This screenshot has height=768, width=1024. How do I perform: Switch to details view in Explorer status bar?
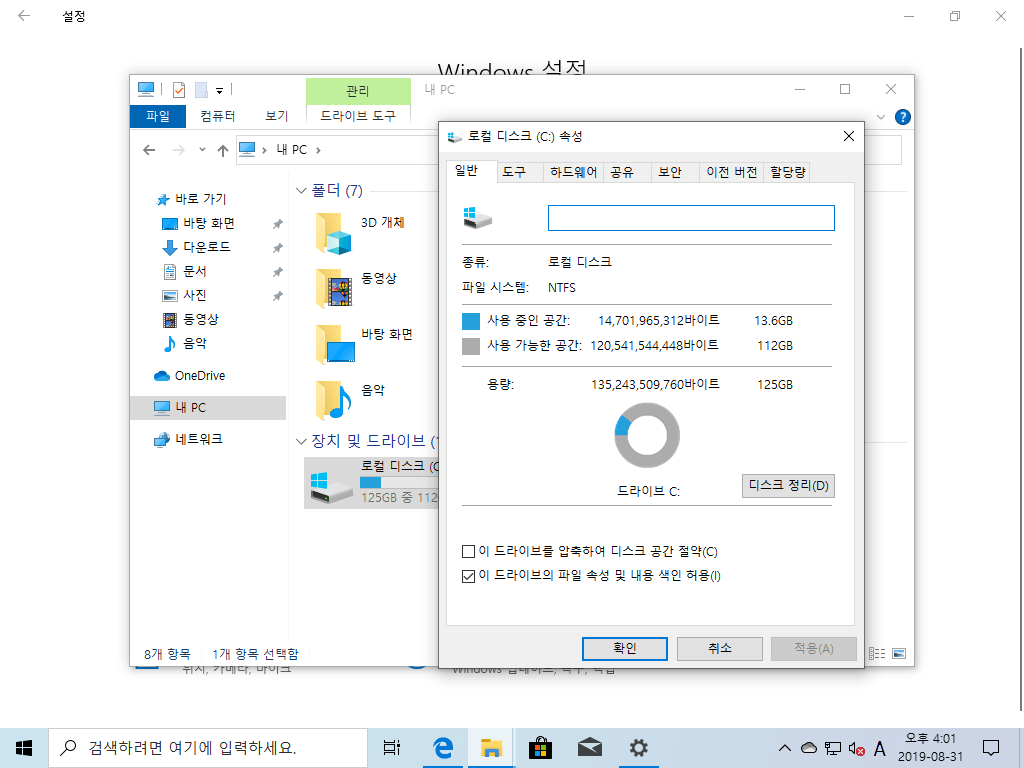point(877,653)
